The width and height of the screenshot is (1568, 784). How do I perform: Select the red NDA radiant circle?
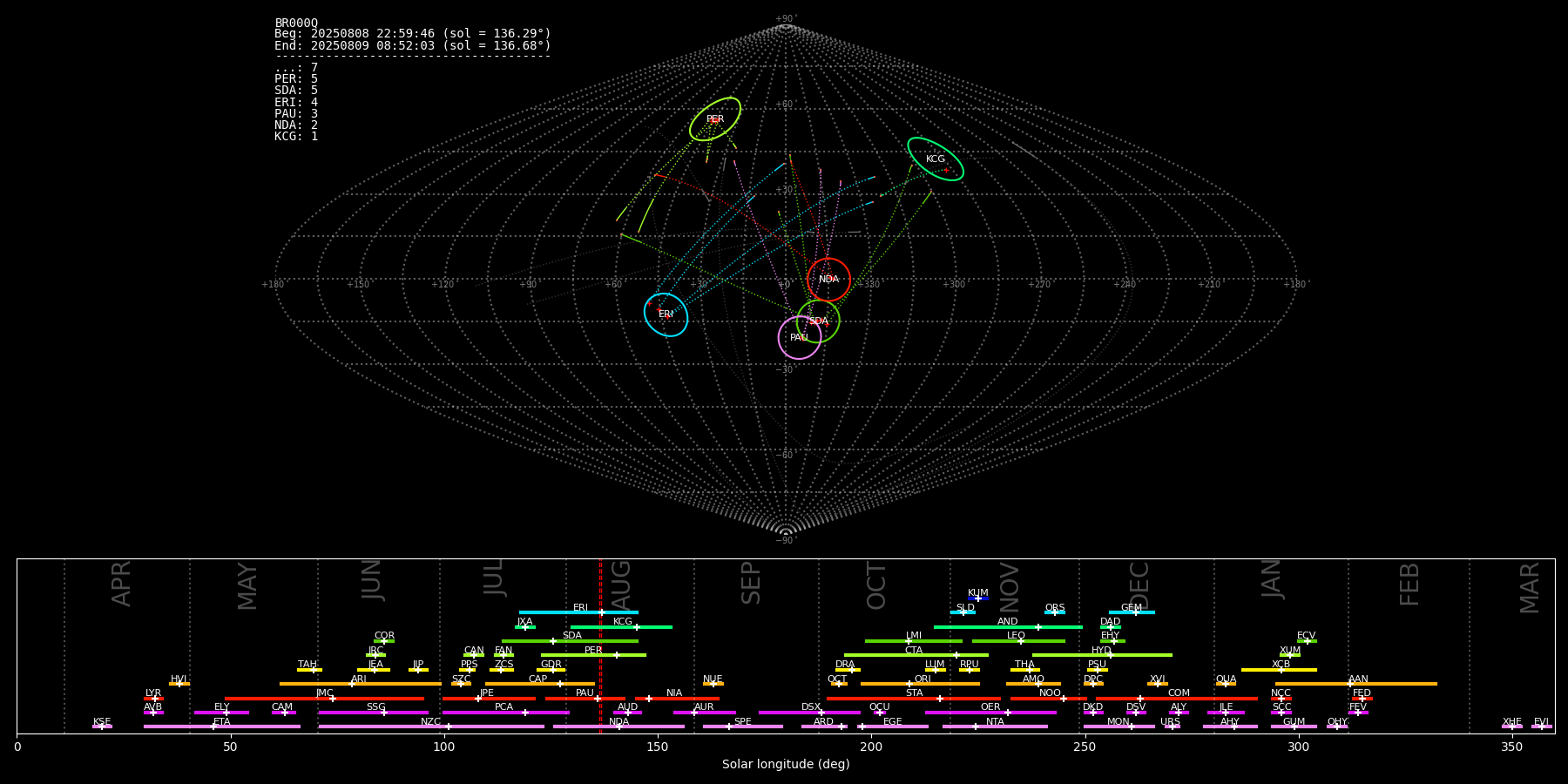point(828,280)
